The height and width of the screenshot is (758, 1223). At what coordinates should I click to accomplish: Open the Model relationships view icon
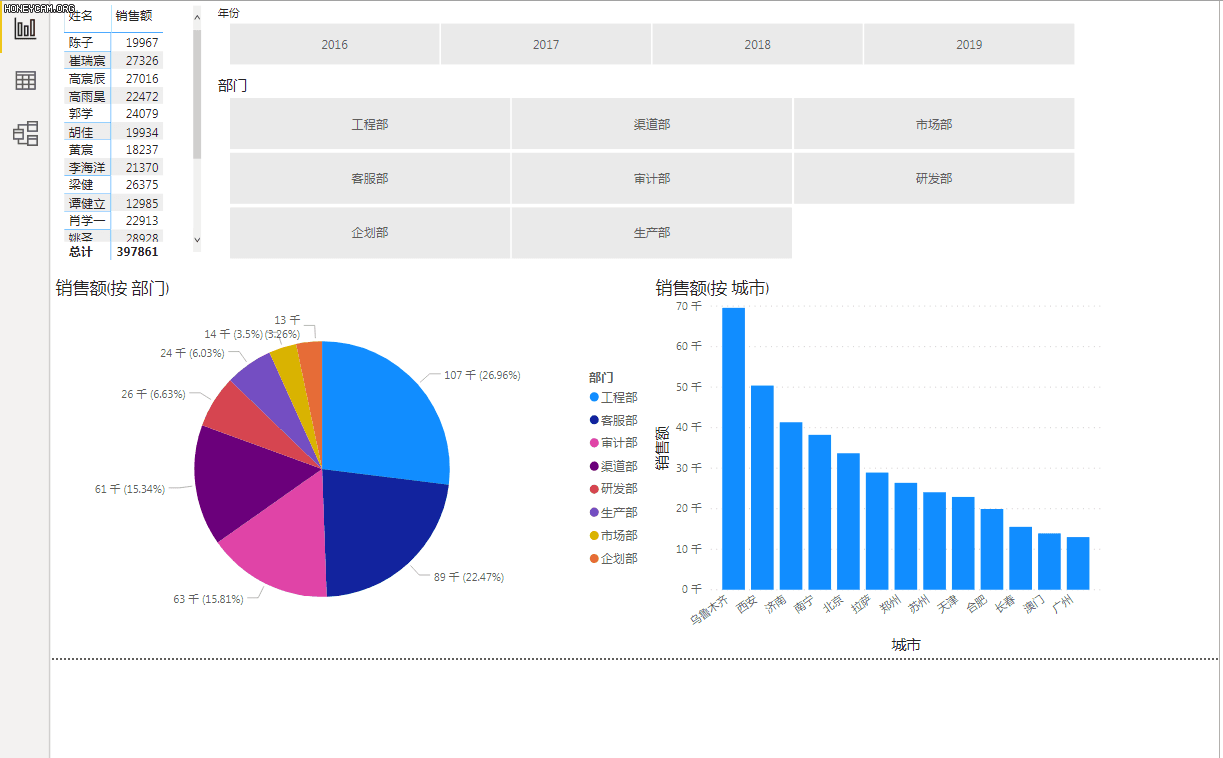[x=25, y=133]
